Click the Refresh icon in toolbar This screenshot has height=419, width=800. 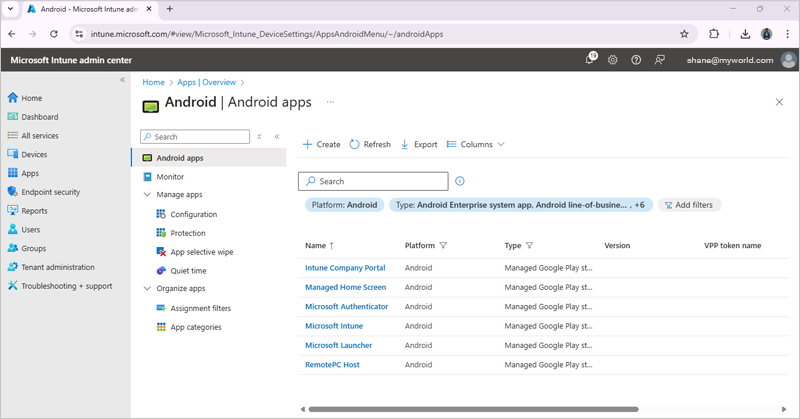coord(354,144)
